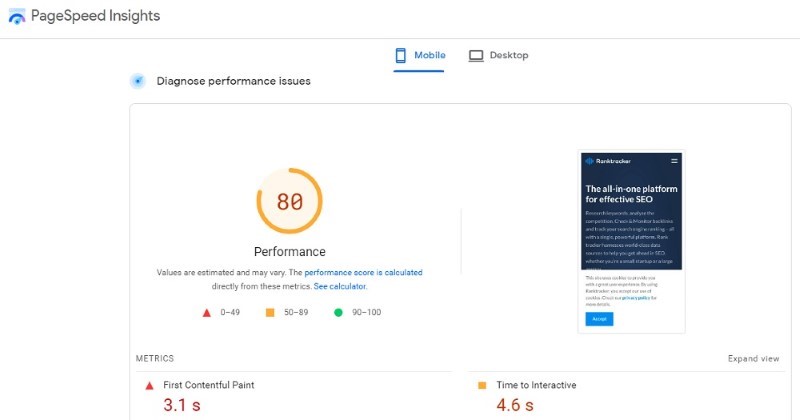Click the blue Accept button in preview
This screenshot has width=800, height=420.
tap(599, 319)
